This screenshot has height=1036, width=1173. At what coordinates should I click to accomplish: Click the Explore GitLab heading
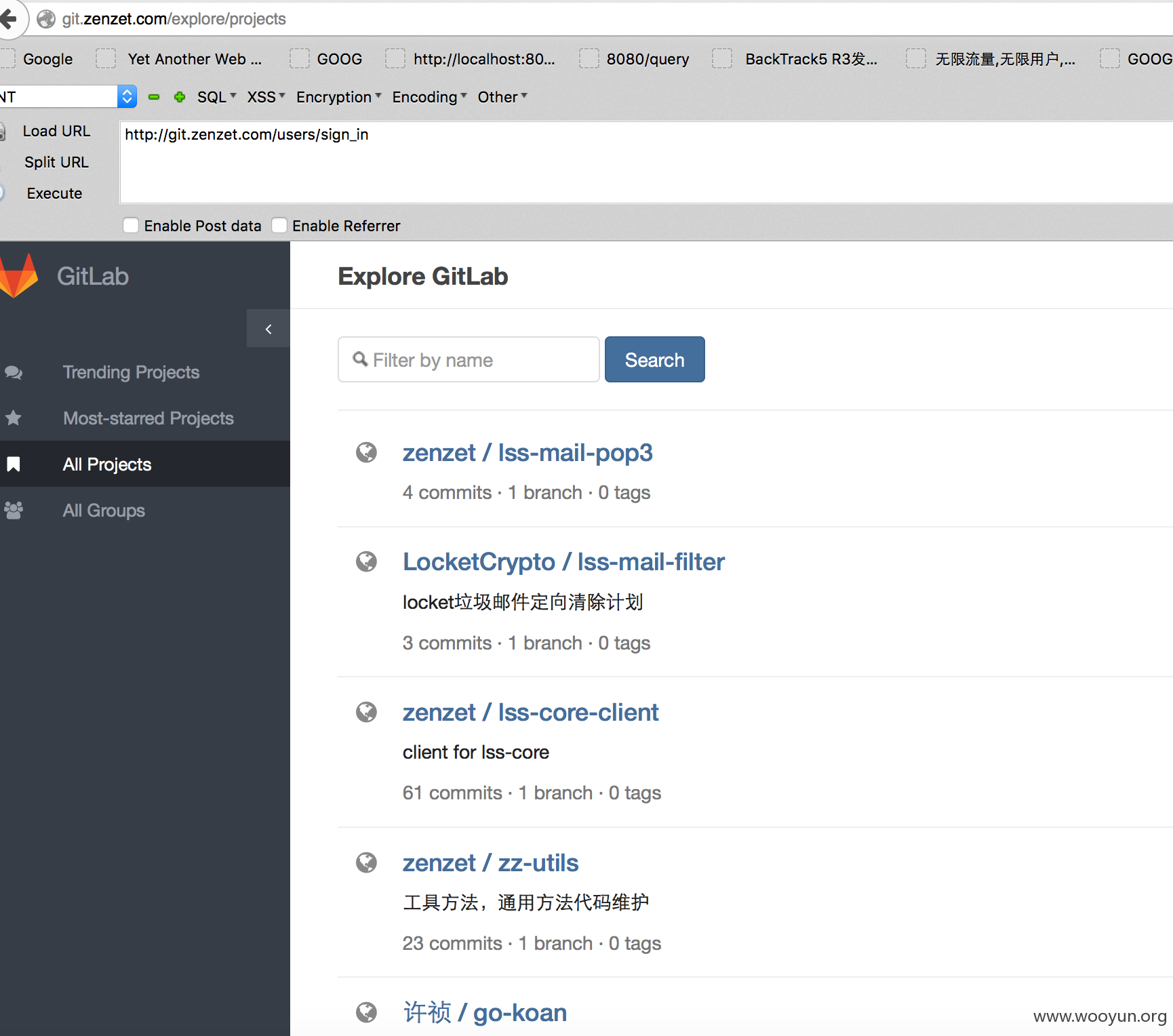(x=422, y=276)
